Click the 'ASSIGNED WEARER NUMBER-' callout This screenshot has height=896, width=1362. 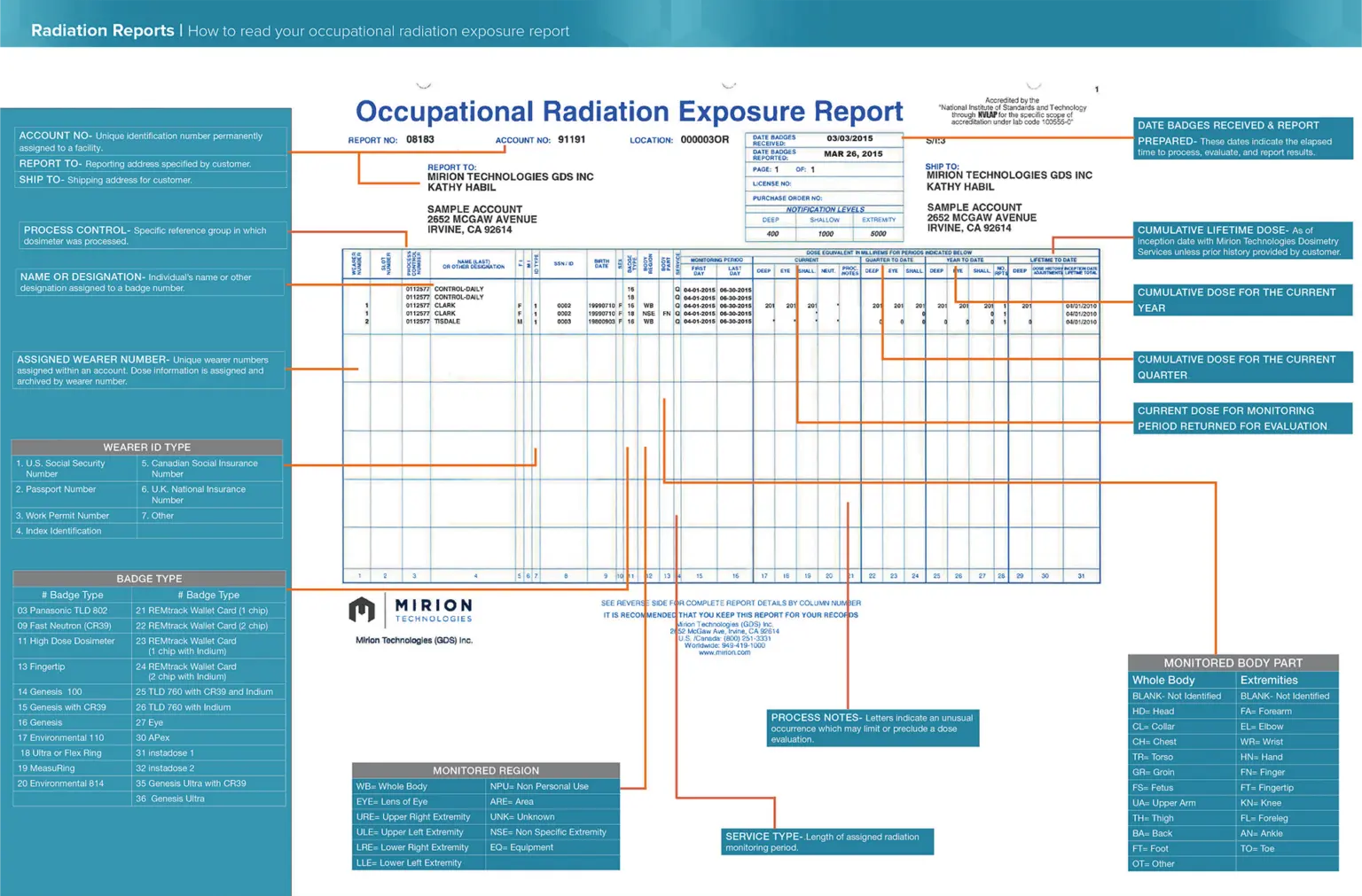[149, 370]
